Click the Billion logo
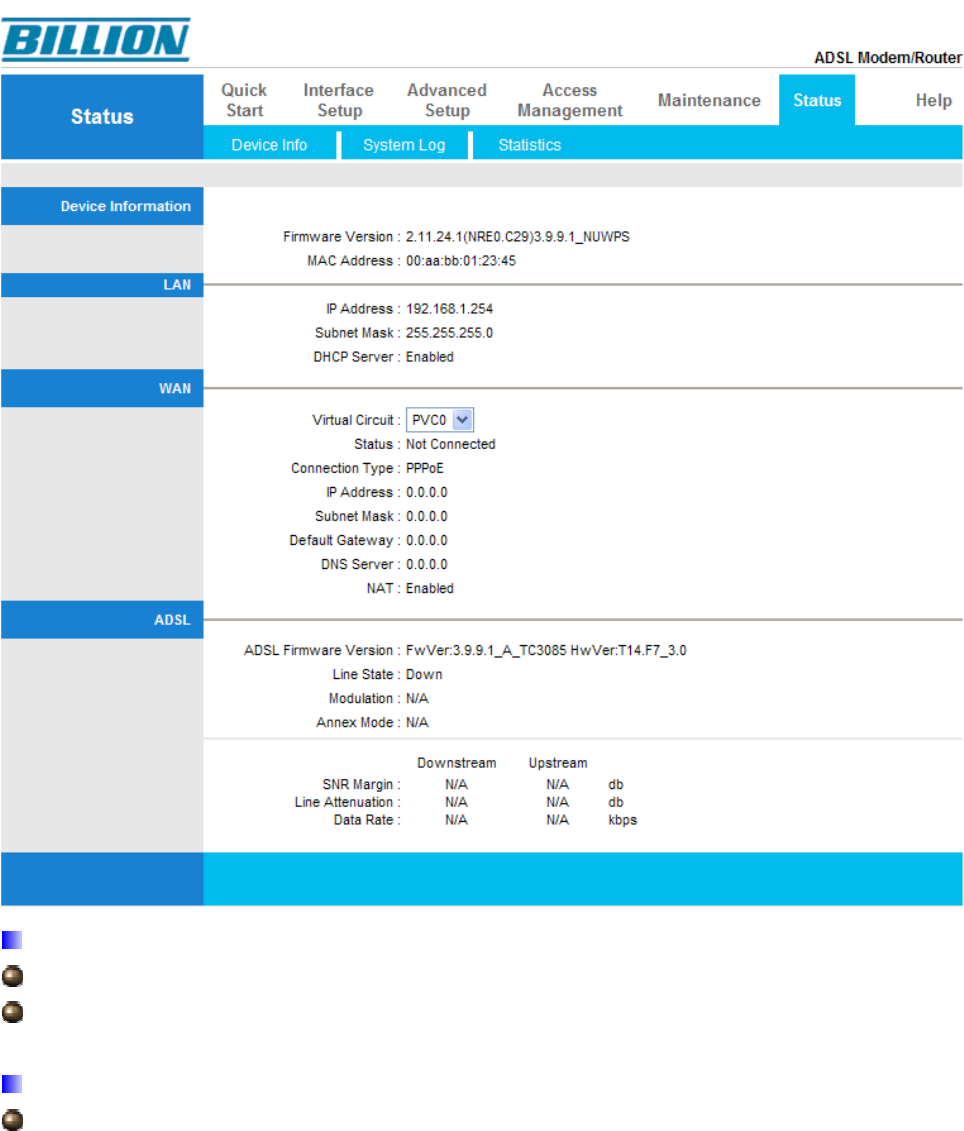The image size is (964, 1131). pos(96,40)
